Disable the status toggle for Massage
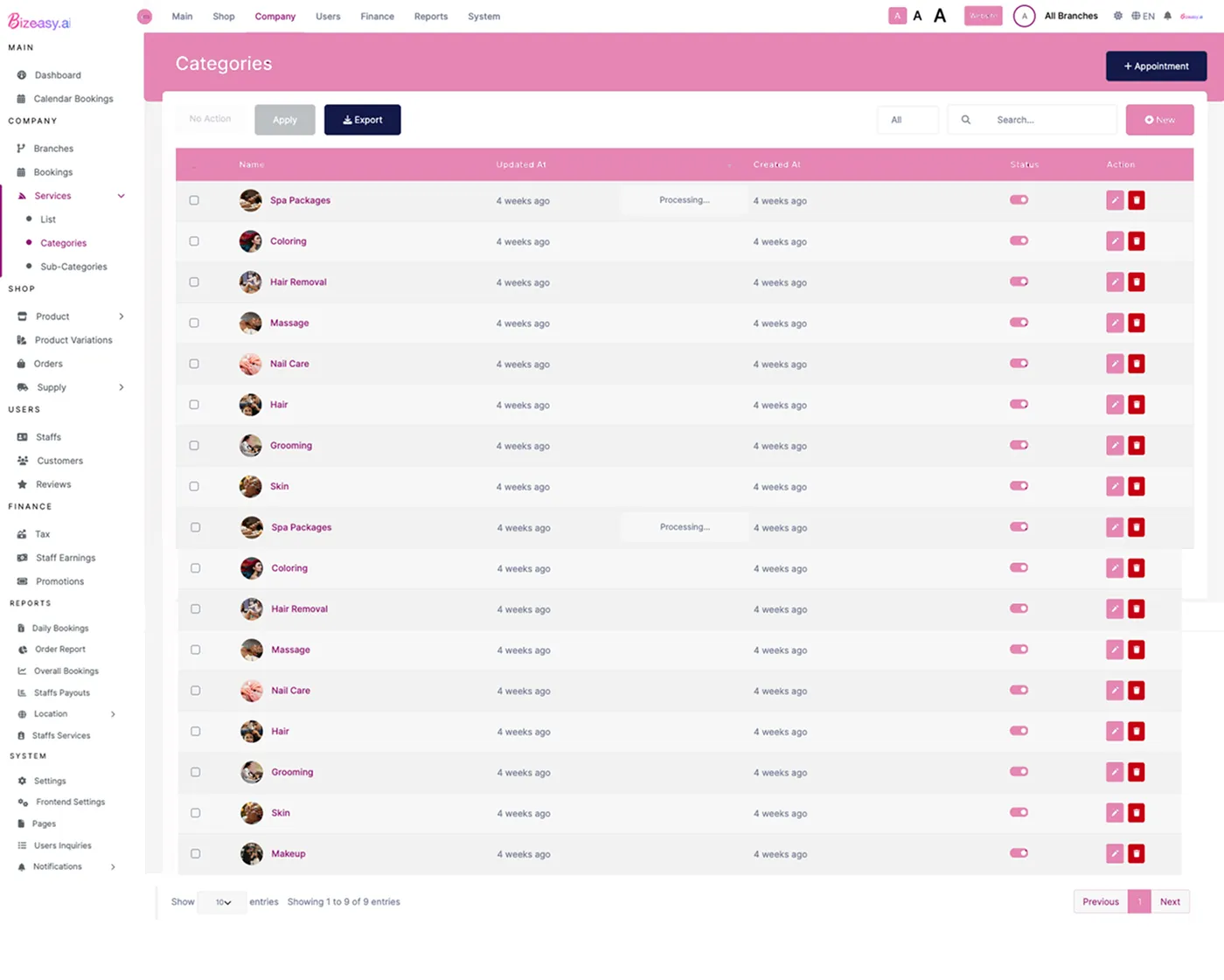The image size is (1224, 980). click(x=1018, y=323)
